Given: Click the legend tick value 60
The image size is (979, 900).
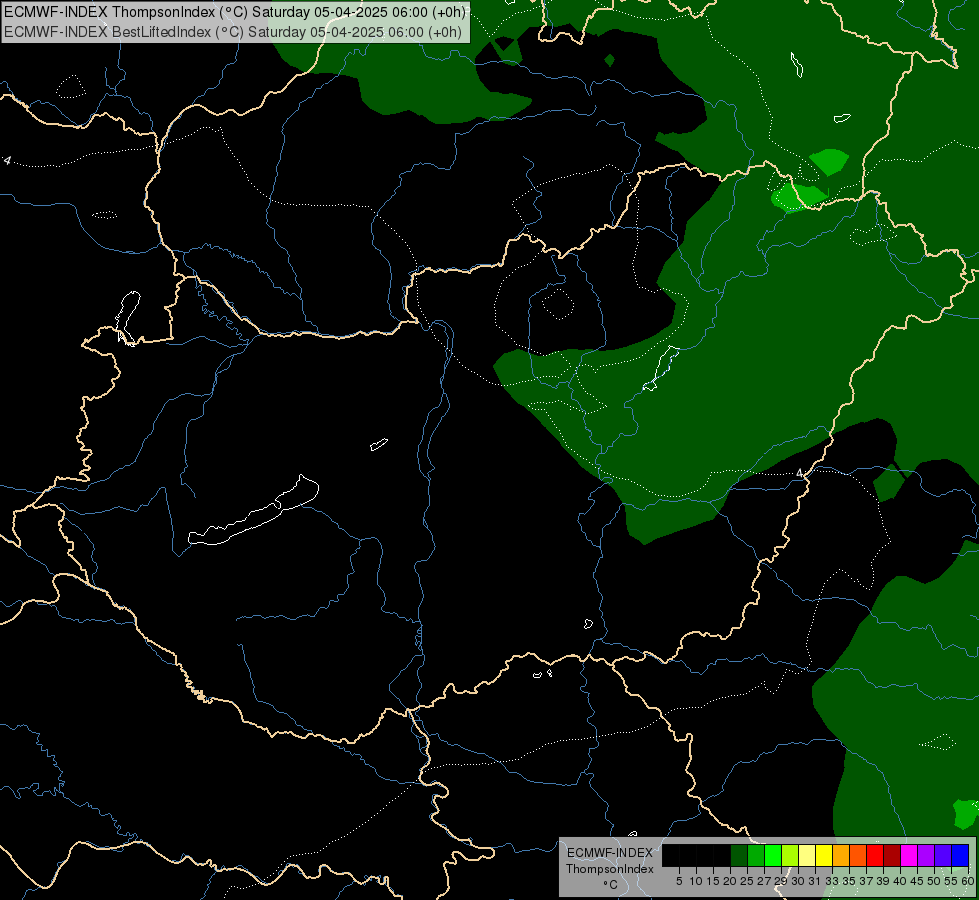Looking at the screenshot, I should pyautogui.click(x=968, y=881).
